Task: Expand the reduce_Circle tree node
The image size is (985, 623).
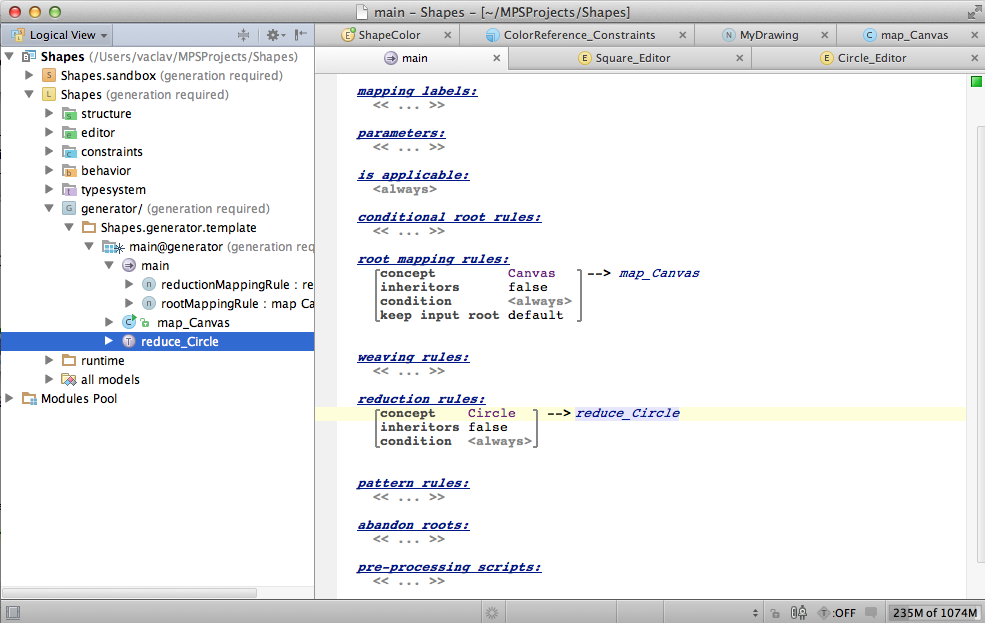Action: [x=109, y=341]
